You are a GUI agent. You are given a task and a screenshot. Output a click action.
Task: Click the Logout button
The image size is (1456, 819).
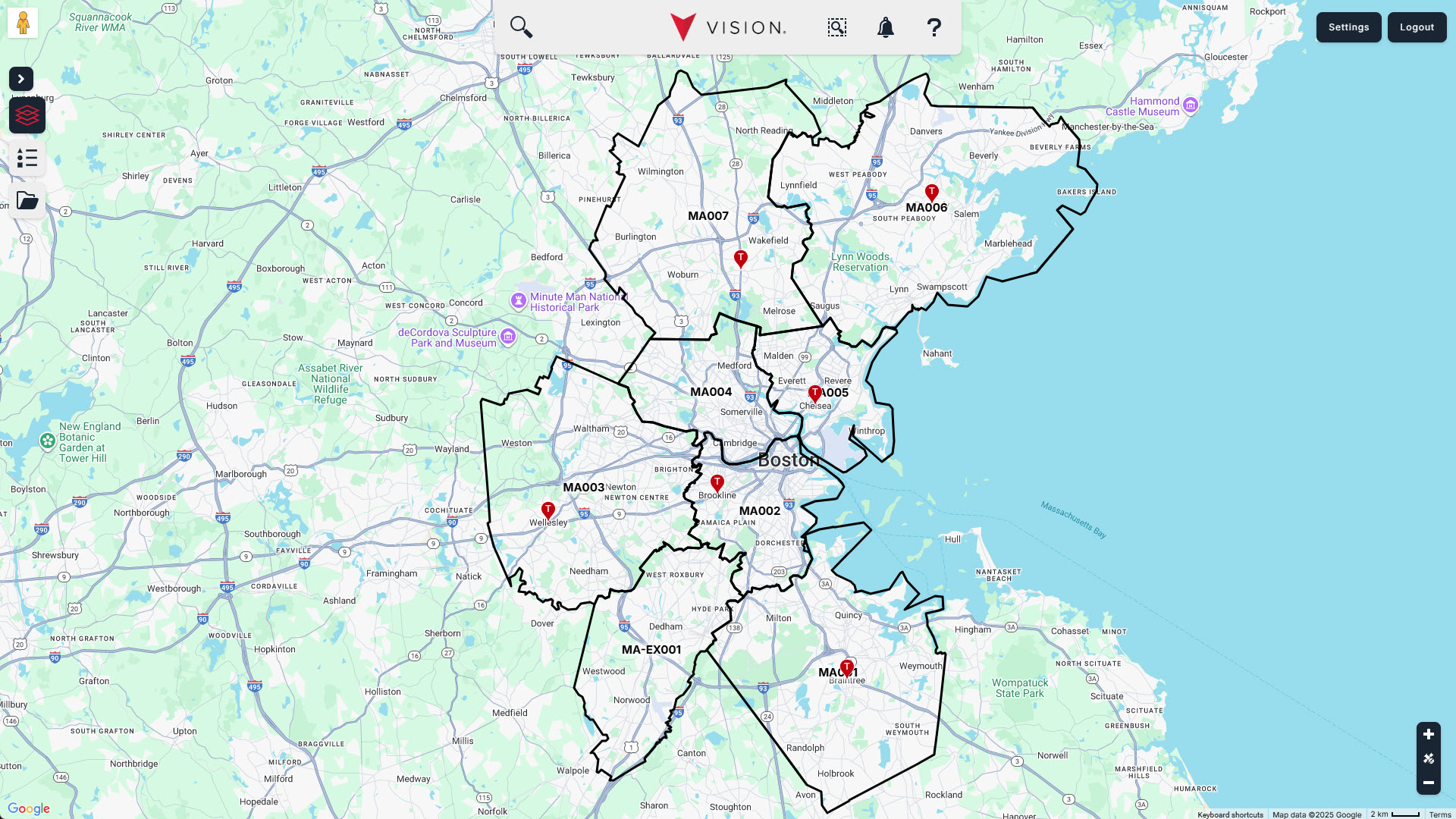[1417, 27]
